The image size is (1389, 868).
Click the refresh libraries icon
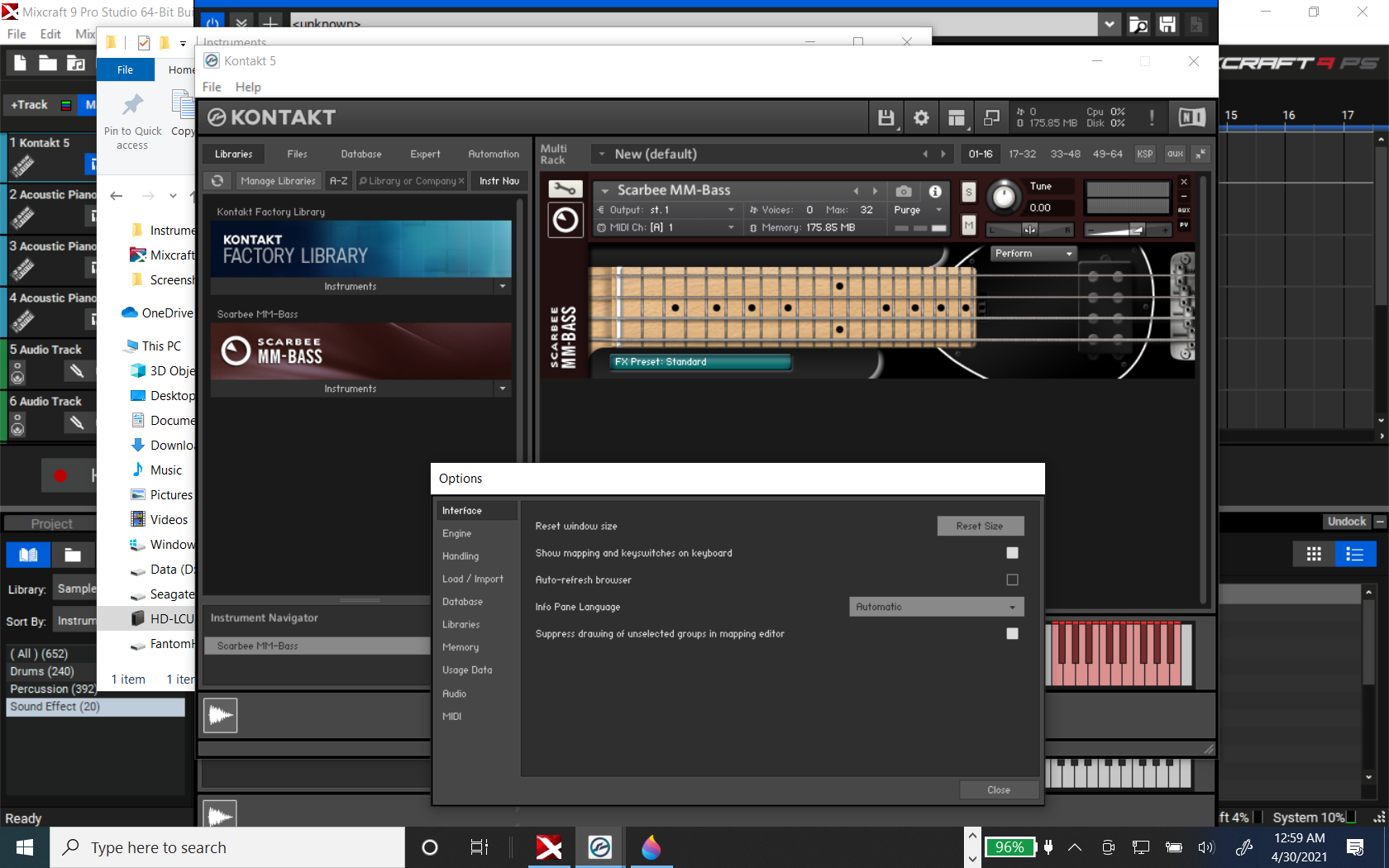(217, 181)
